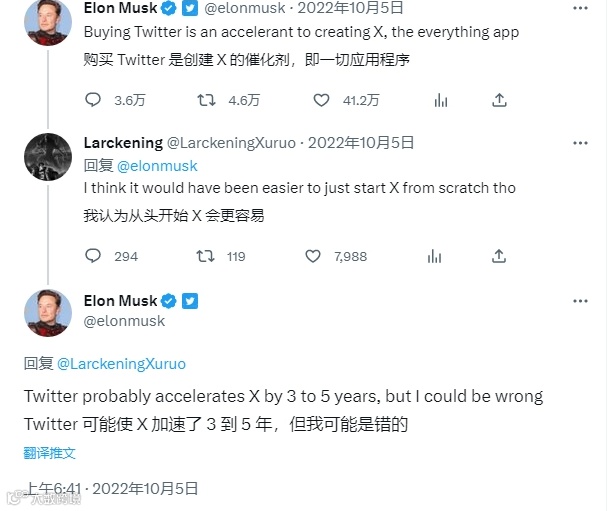This screenshot has width=609, height=511.
Task: Reply to Elon Musk's first tweet
Action: (x=93, y=100)
